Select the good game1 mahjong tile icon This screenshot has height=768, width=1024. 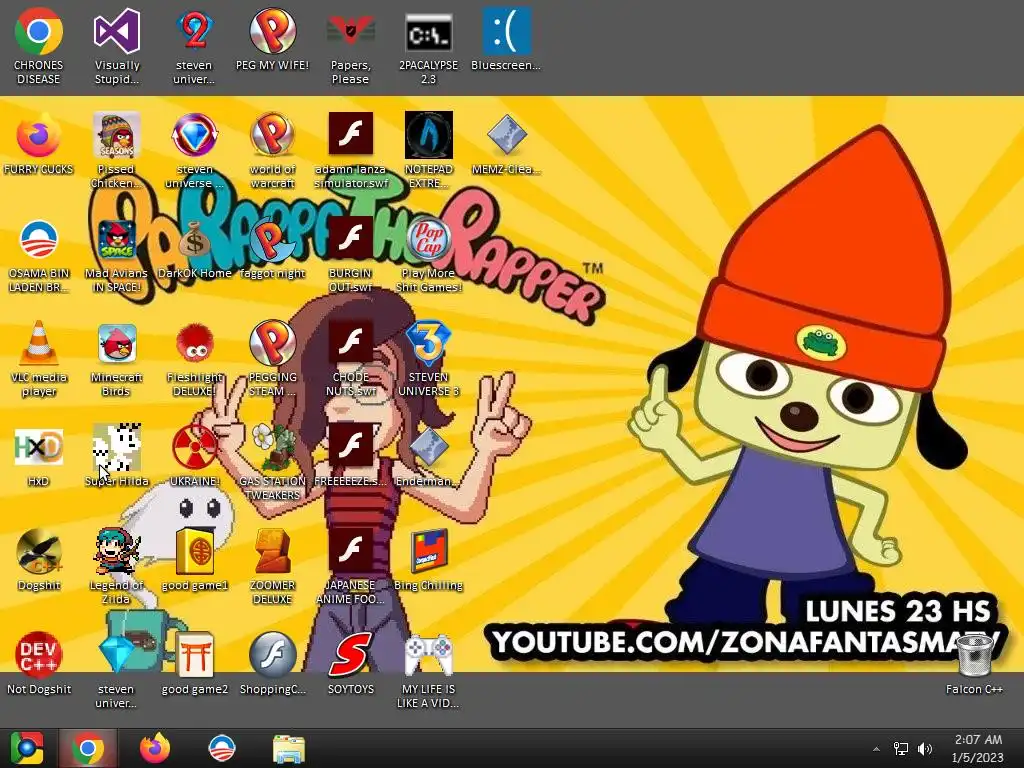pyautogui.click(x=195, y=552)
